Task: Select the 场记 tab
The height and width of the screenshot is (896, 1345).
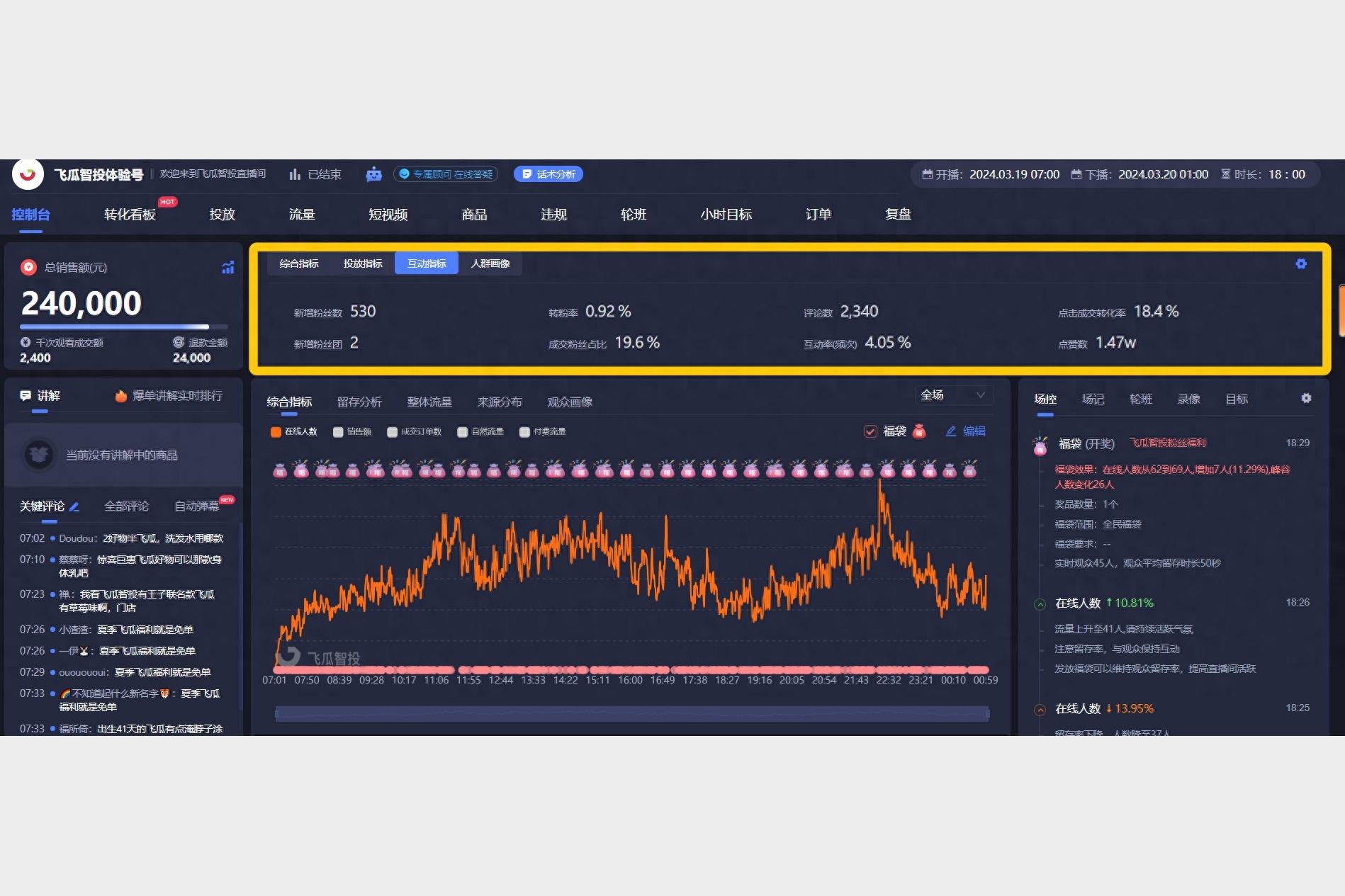Action: [1093, 399]
